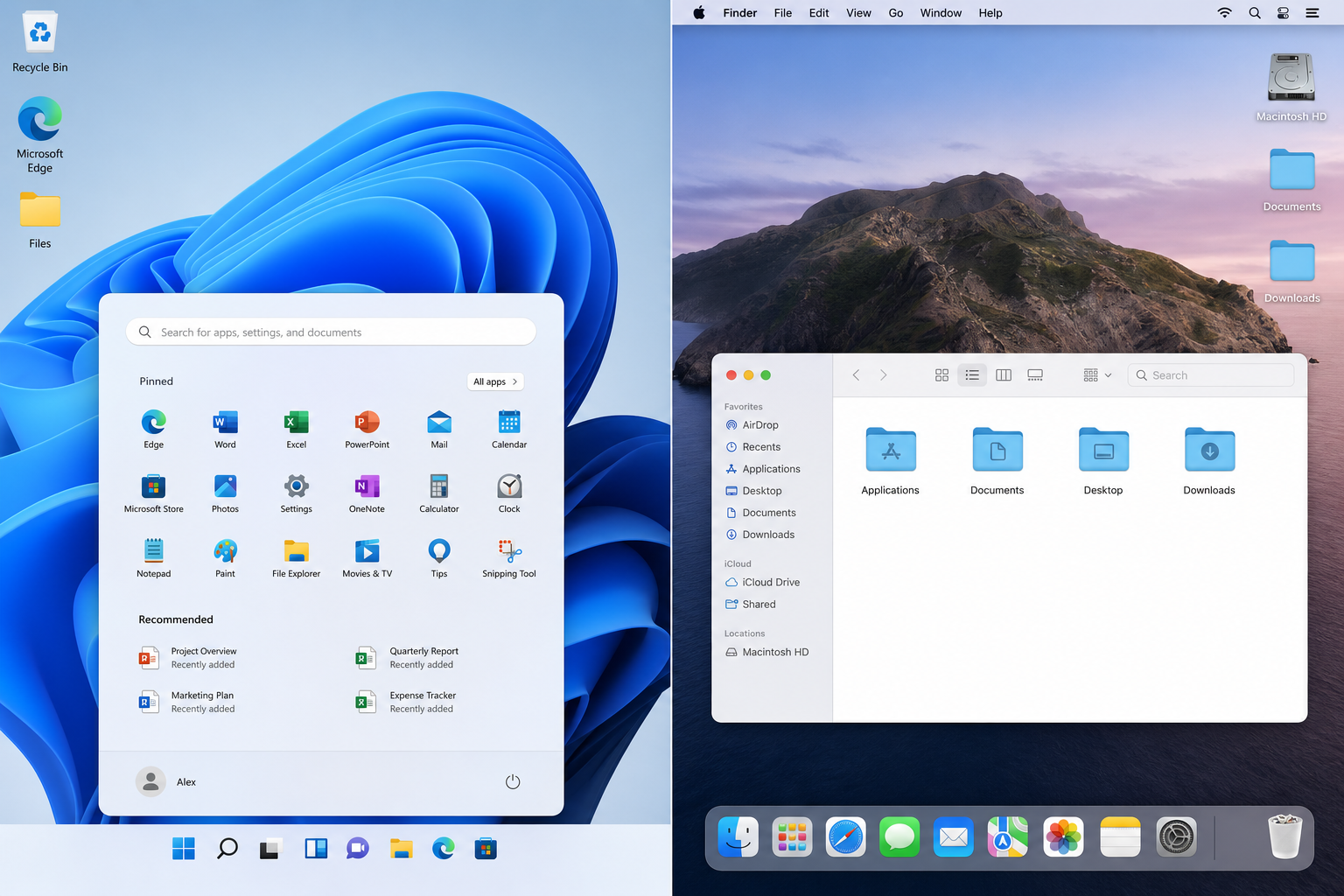Open Widgets from the taskbar
The image size is (1344, 896).
(316, 849)
